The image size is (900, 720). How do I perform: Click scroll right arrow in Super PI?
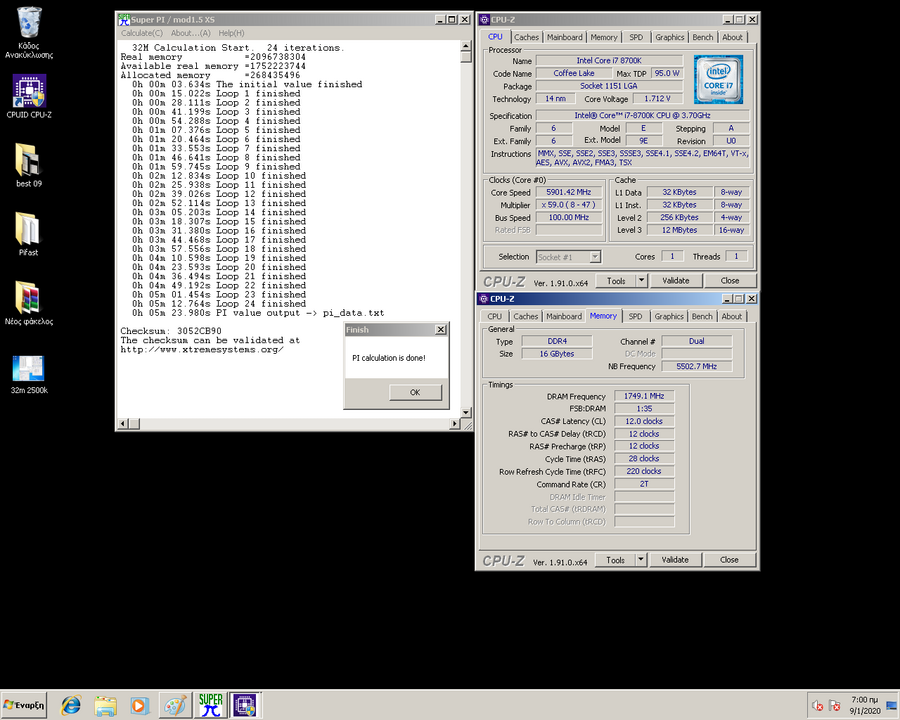tap(455, 424)
